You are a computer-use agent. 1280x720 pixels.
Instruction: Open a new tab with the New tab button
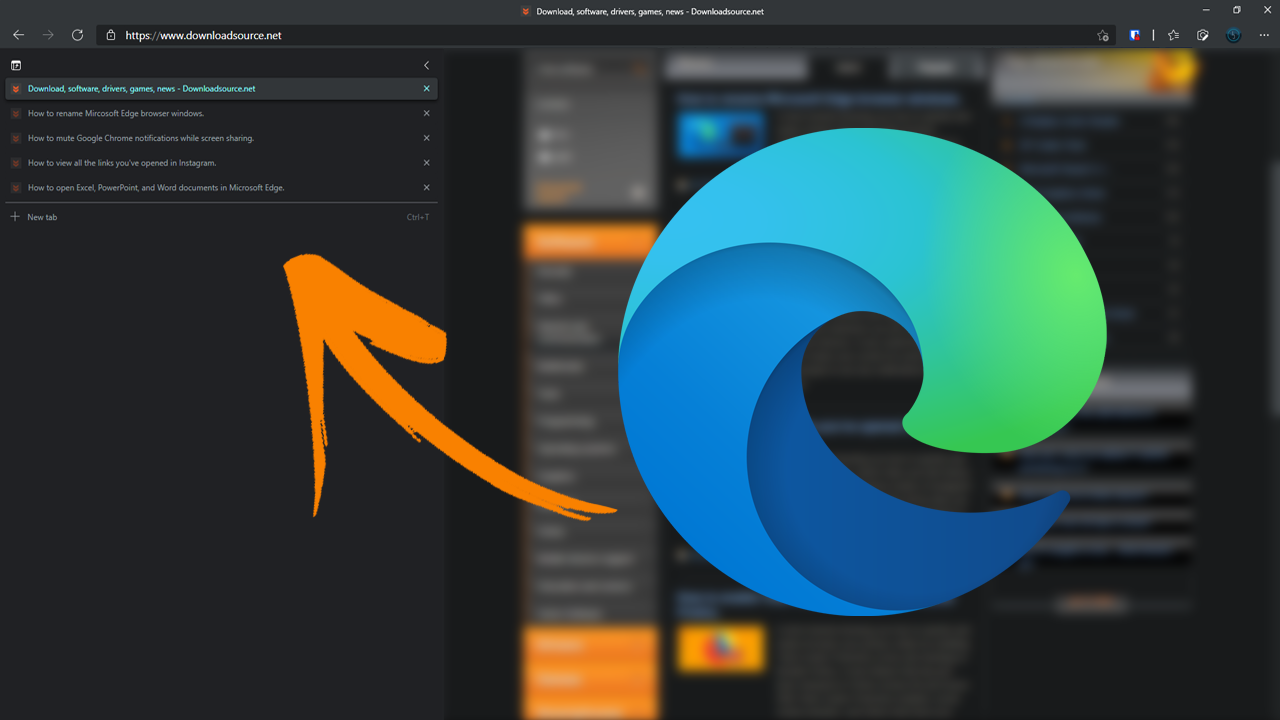point(222,217)
